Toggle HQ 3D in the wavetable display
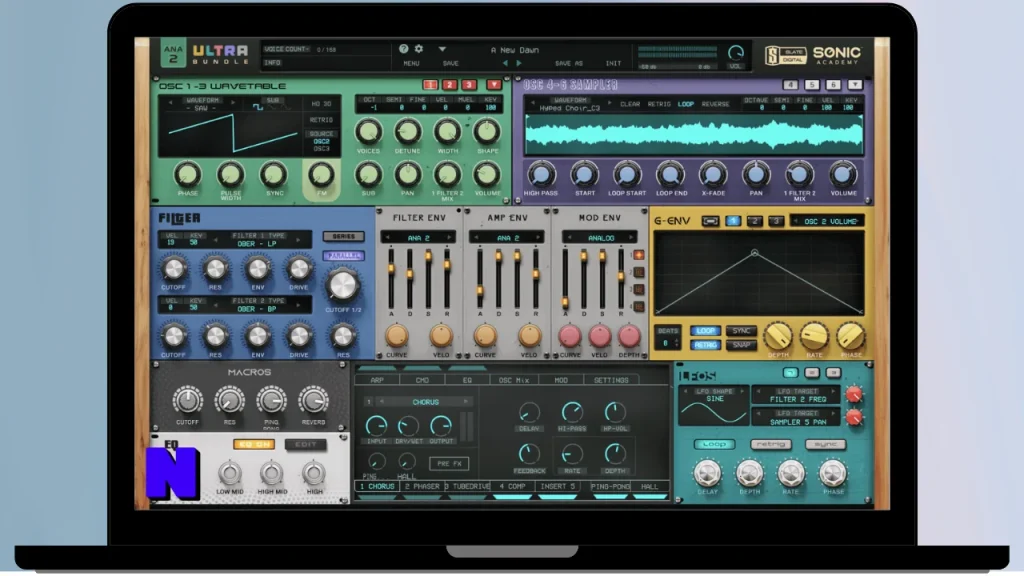This screenshot has height=576, width=1024. (x=321, y=104)
